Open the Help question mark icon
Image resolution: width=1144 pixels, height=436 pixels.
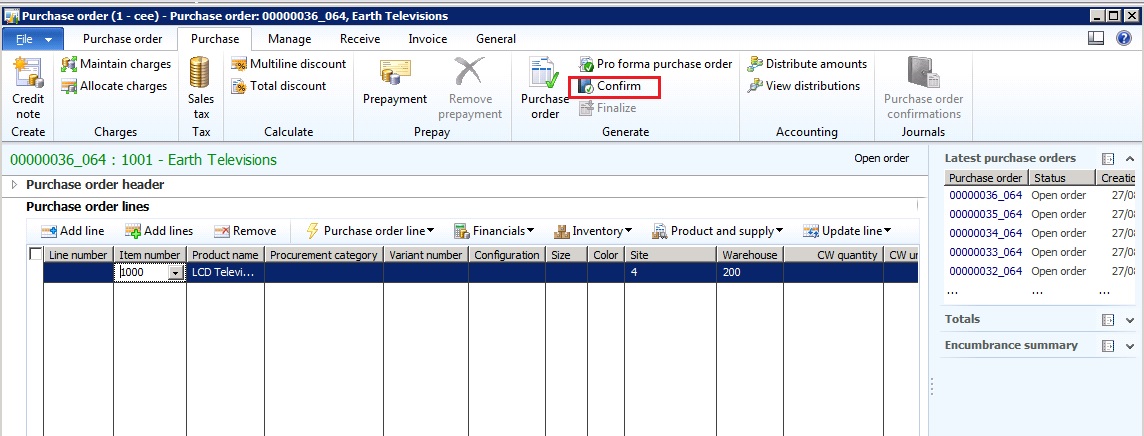pyautogui.click(x=1123, y=39)
